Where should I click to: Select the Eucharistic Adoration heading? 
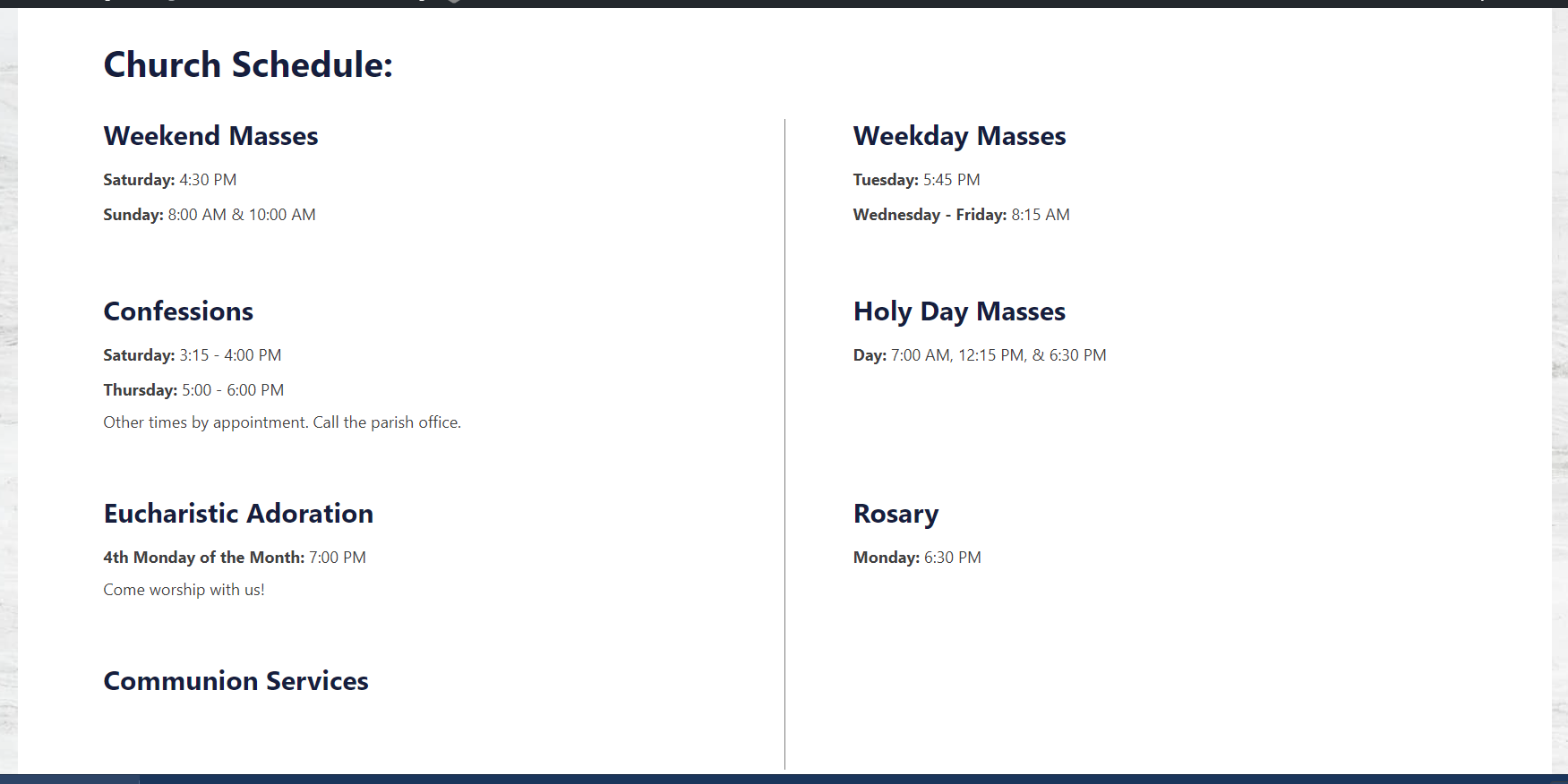coord(238,514)
